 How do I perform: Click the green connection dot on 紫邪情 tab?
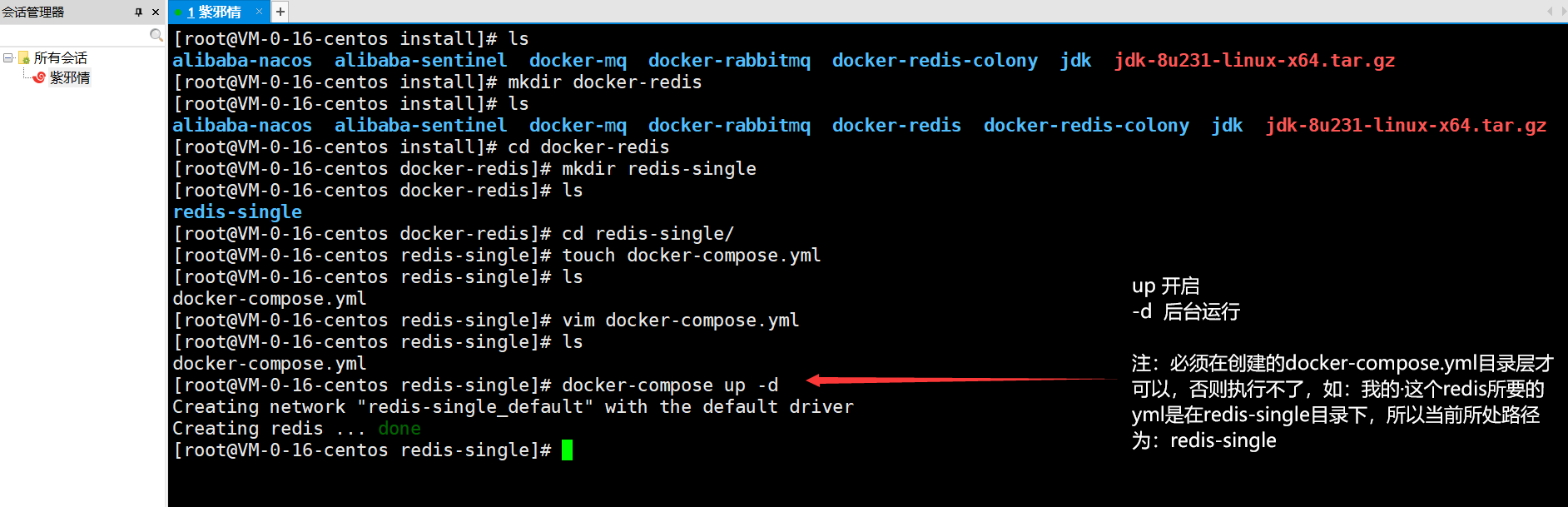tap(178, 12)
